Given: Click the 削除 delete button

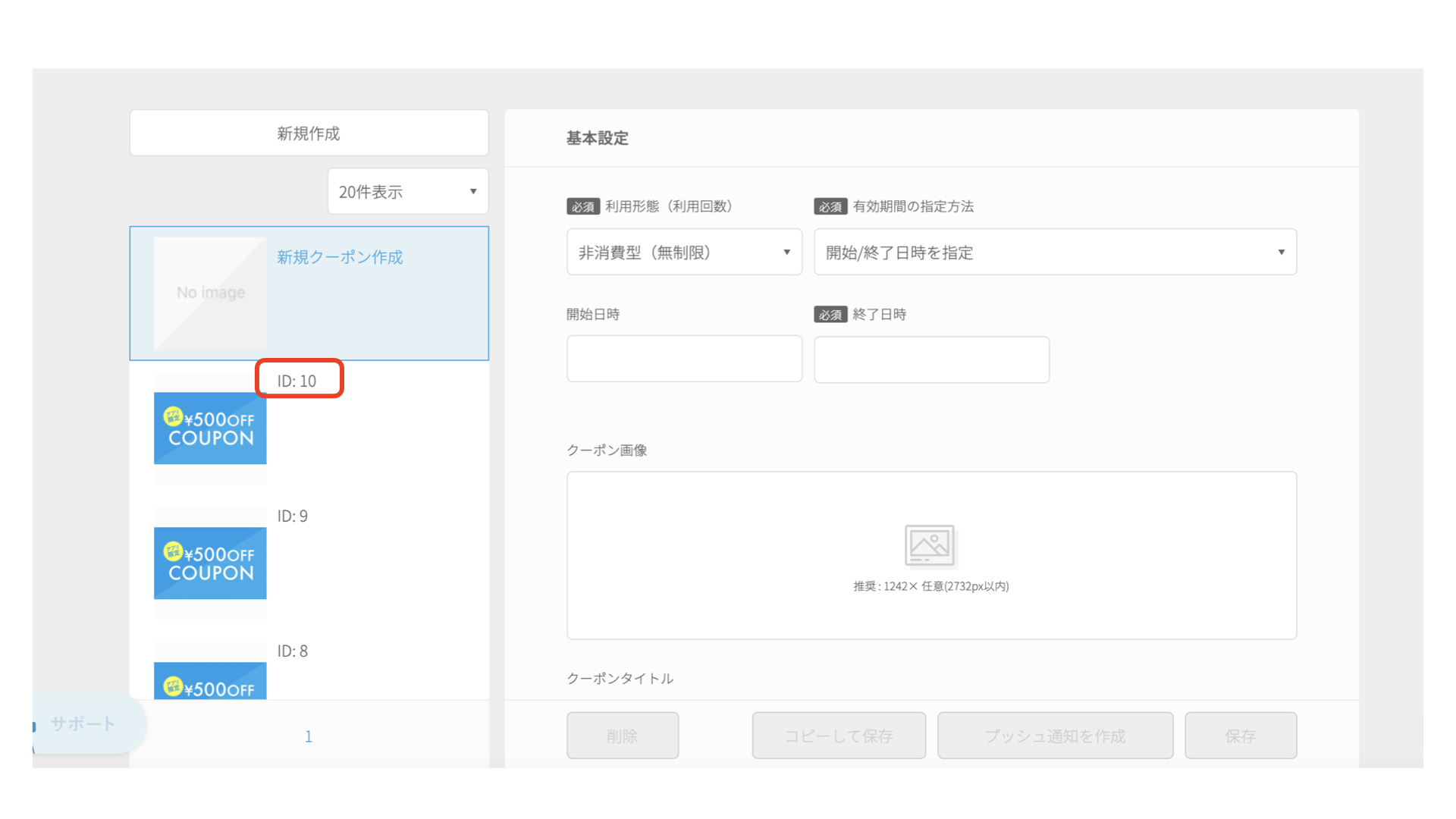Looking at the screenshot, I should point(623,736).
